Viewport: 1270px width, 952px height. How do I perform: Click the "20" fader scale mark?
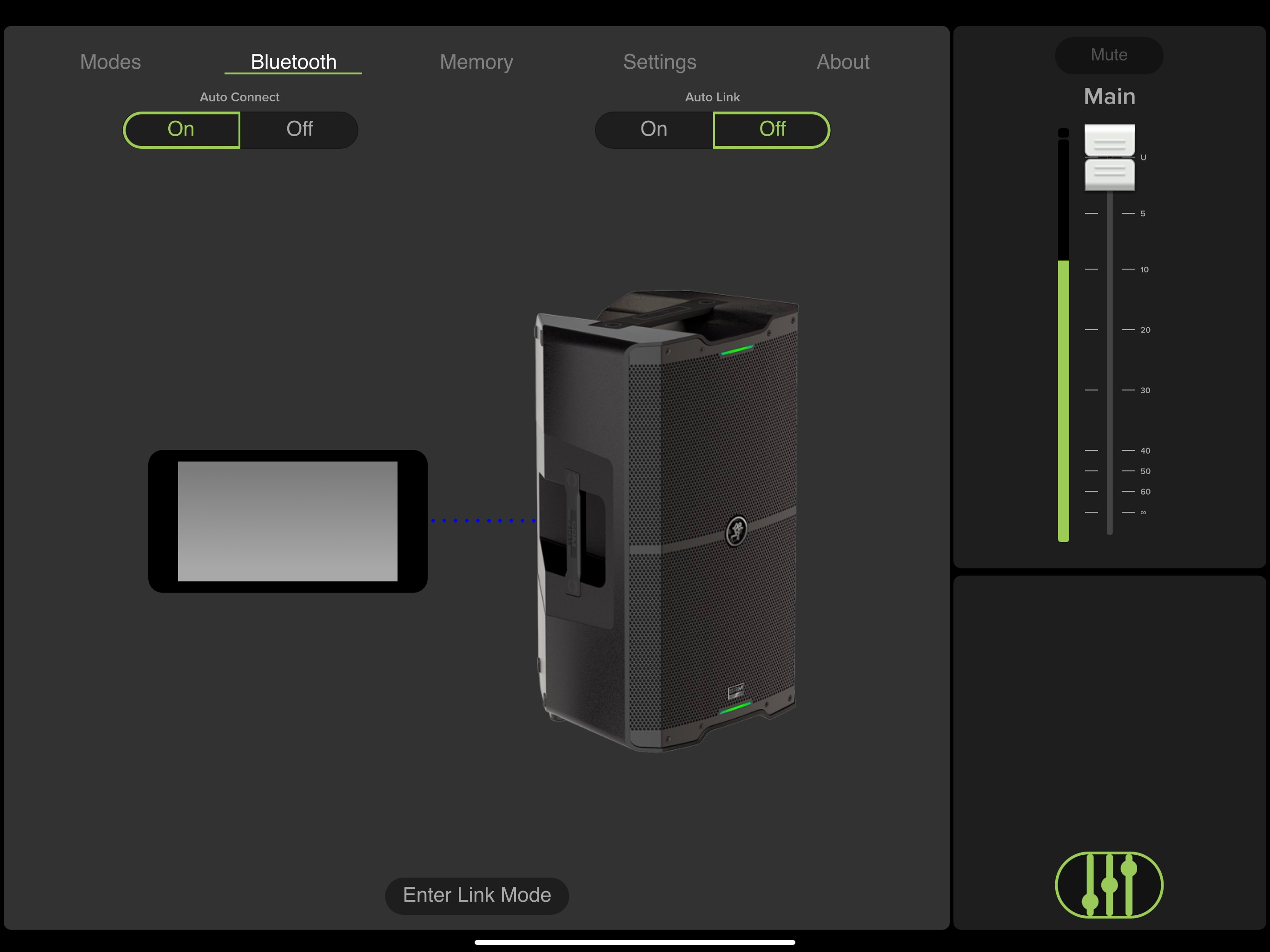tap(1145, 330)
